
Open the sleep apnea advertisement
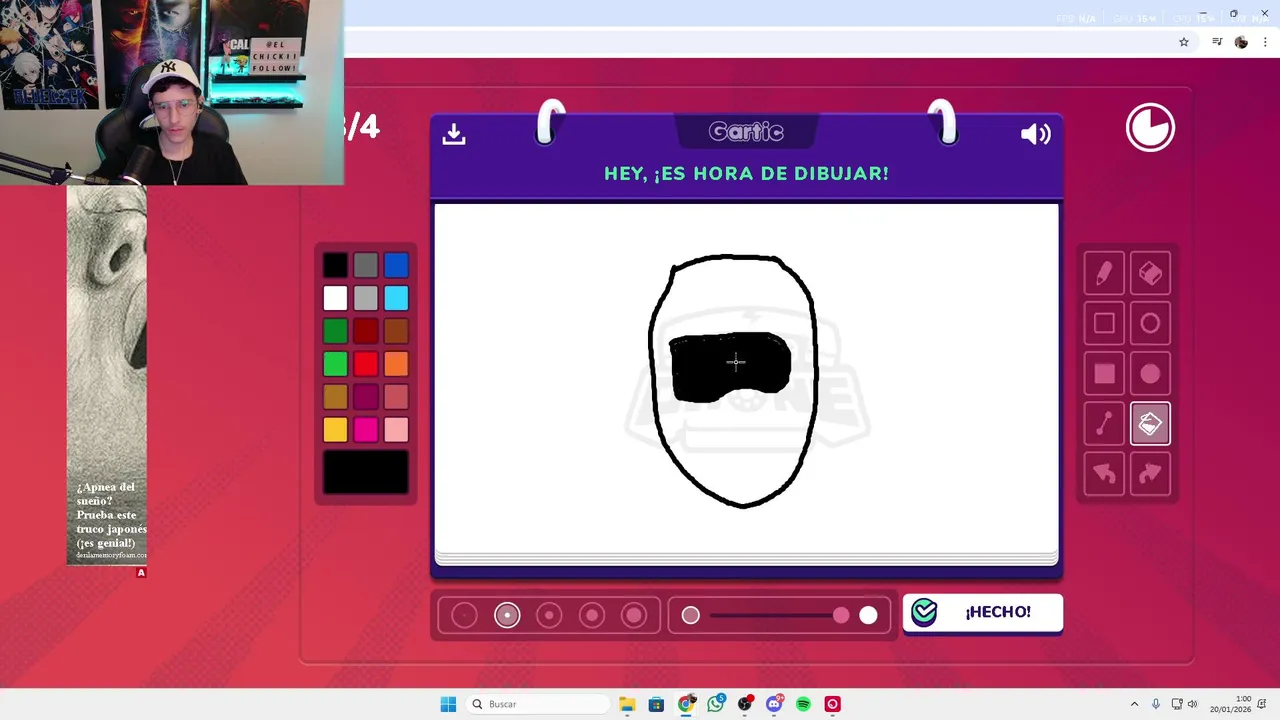coord(107,375)
